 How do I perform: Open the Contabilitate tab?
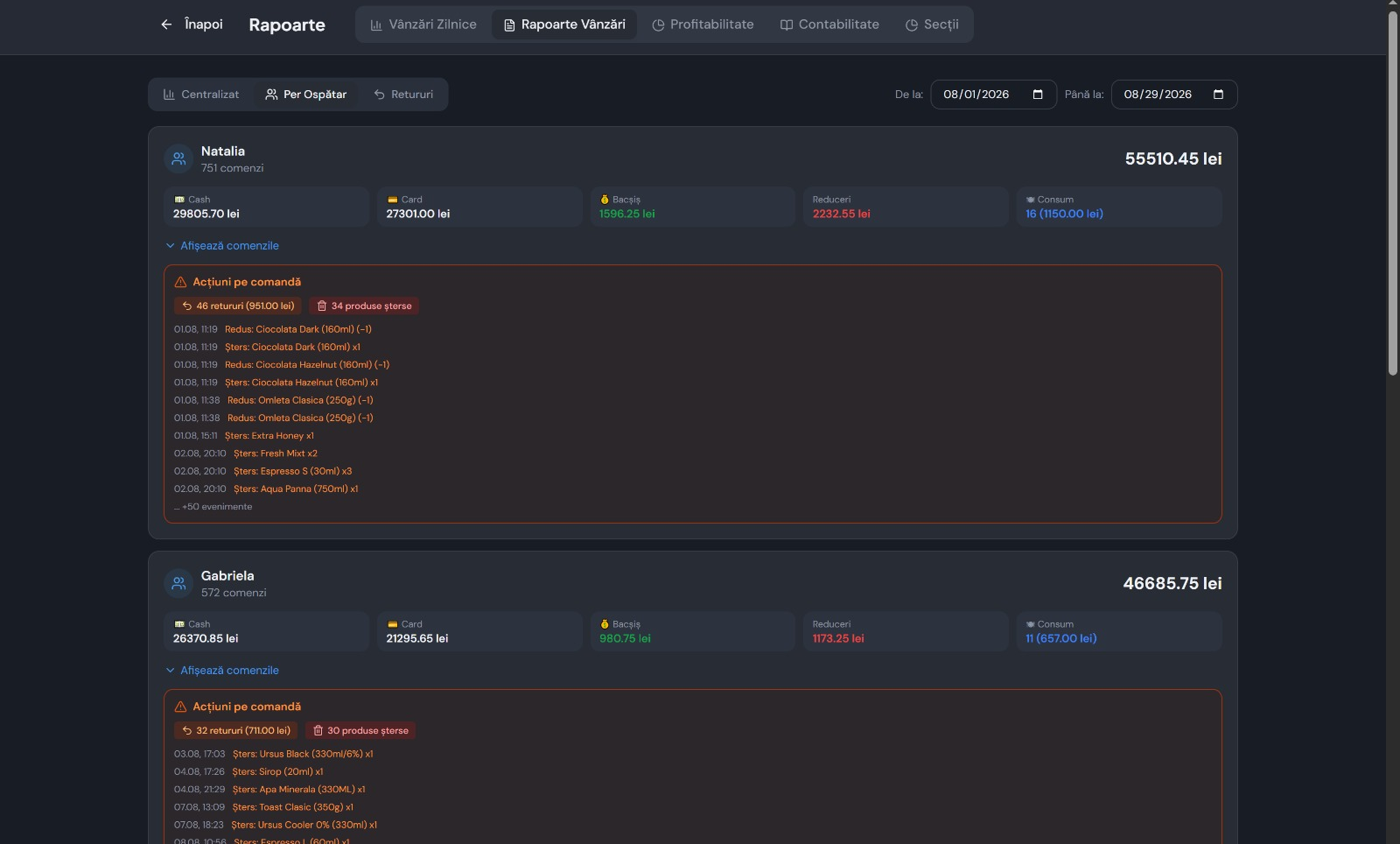click(829, 25)
